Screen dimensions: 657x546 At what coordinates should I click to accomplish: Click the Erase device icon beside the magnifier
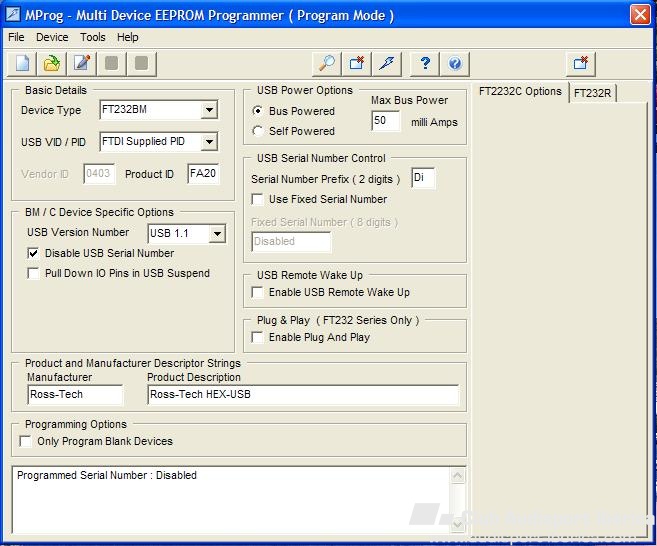(x=357, y=64)
